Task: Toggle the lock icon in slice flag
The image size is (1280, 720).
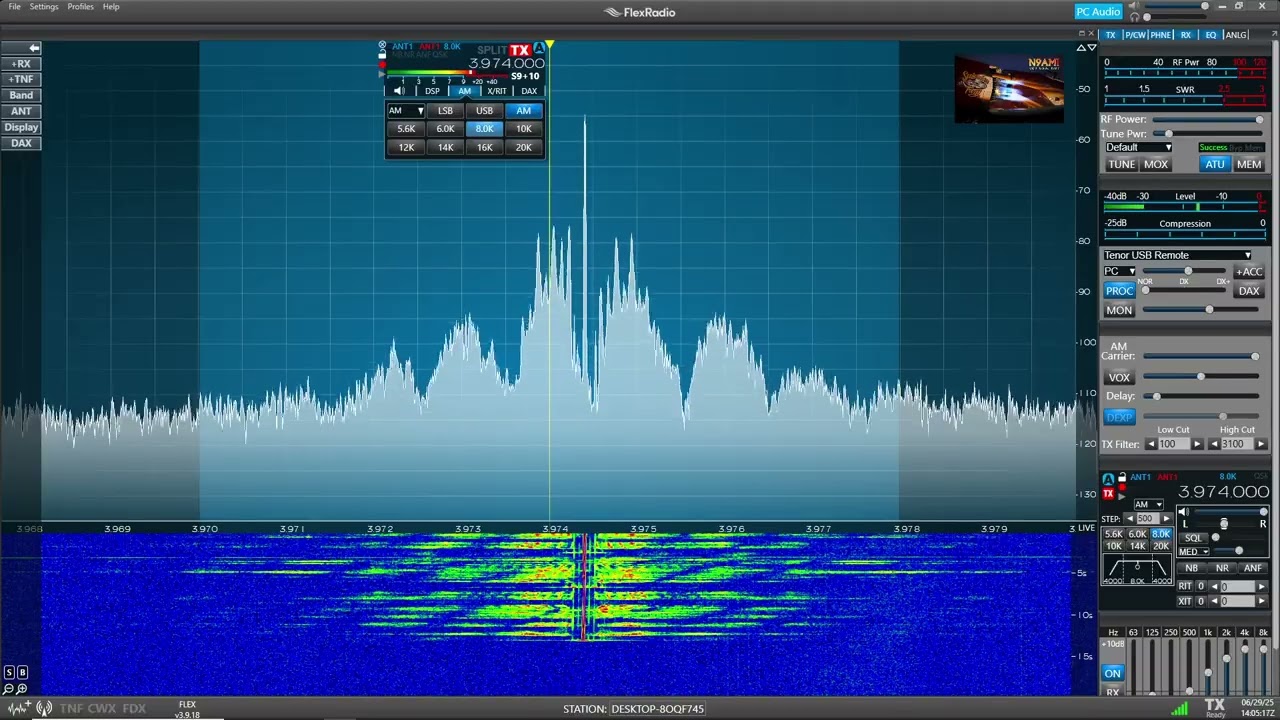Action: click(x=382, y=55)
